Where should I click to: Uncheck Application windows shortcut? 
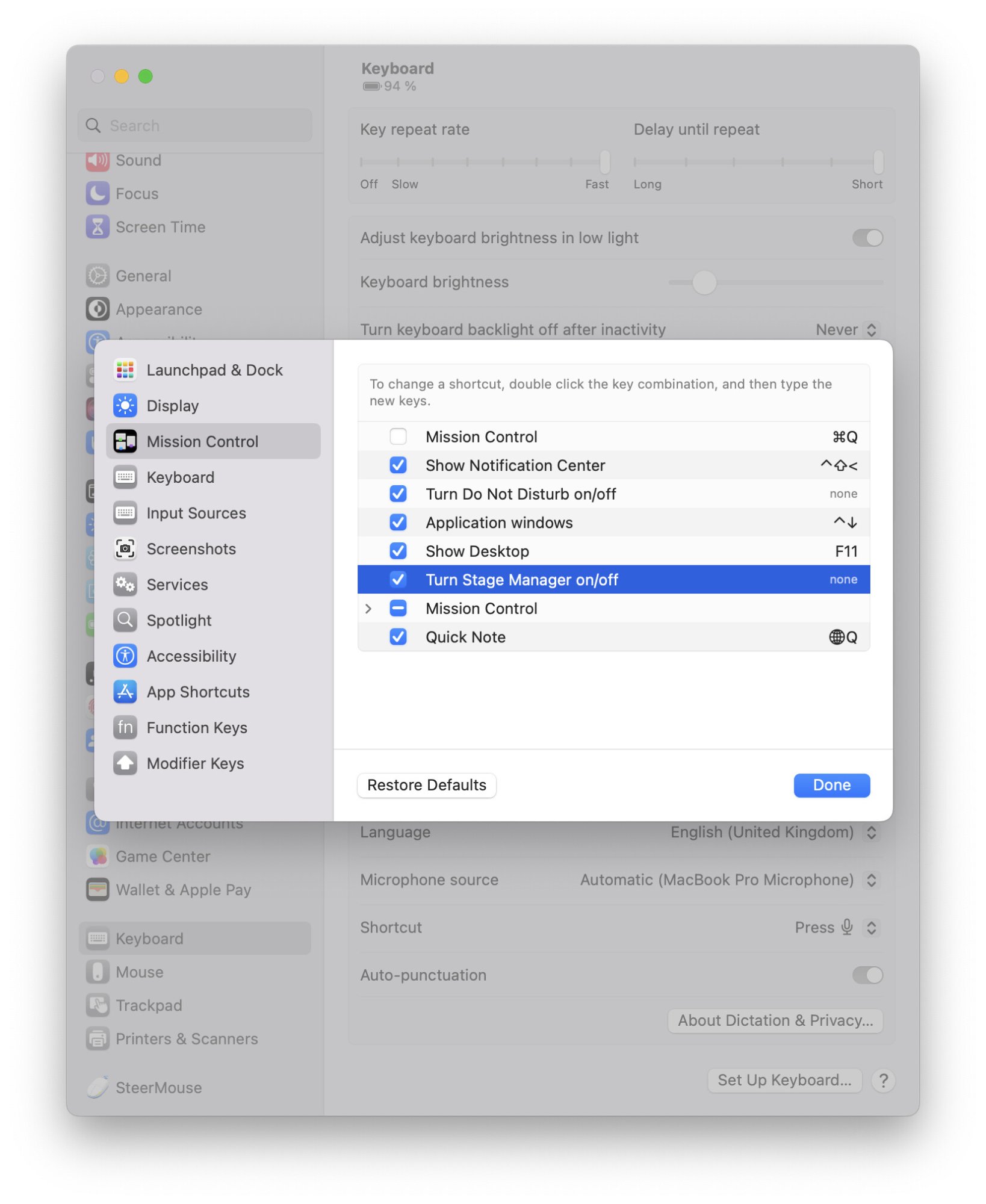[x=398, y=523]
